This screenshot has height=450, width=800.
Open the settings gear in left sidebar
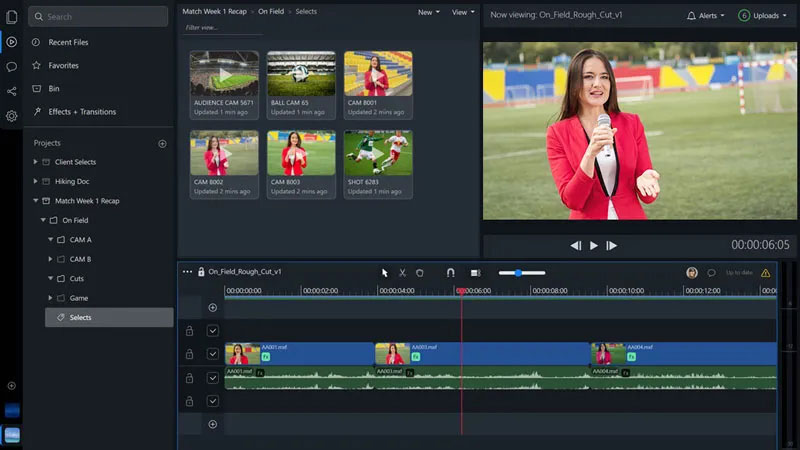(12, 116)
